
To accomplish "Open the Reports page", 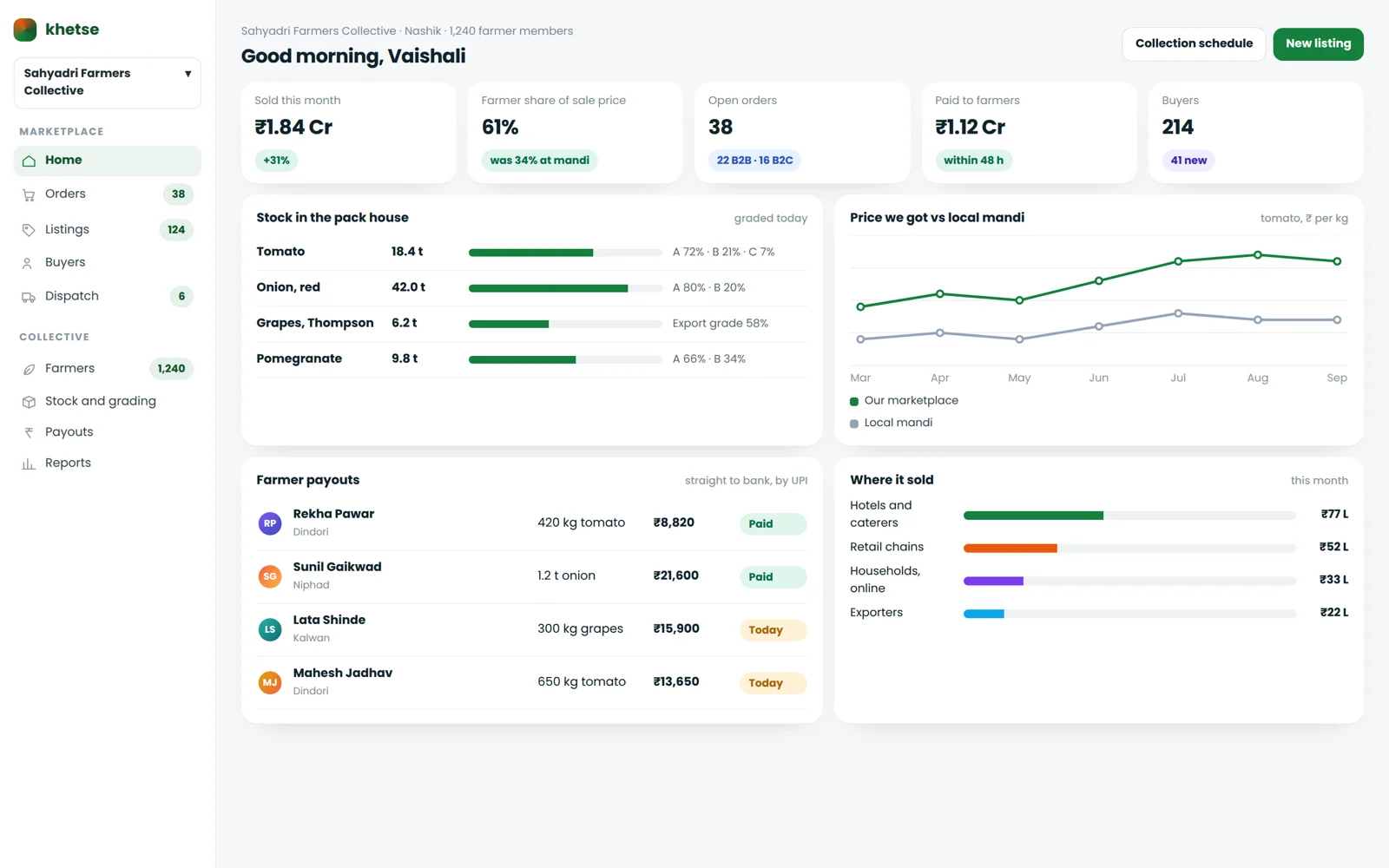I will click(x=108, y=464).
